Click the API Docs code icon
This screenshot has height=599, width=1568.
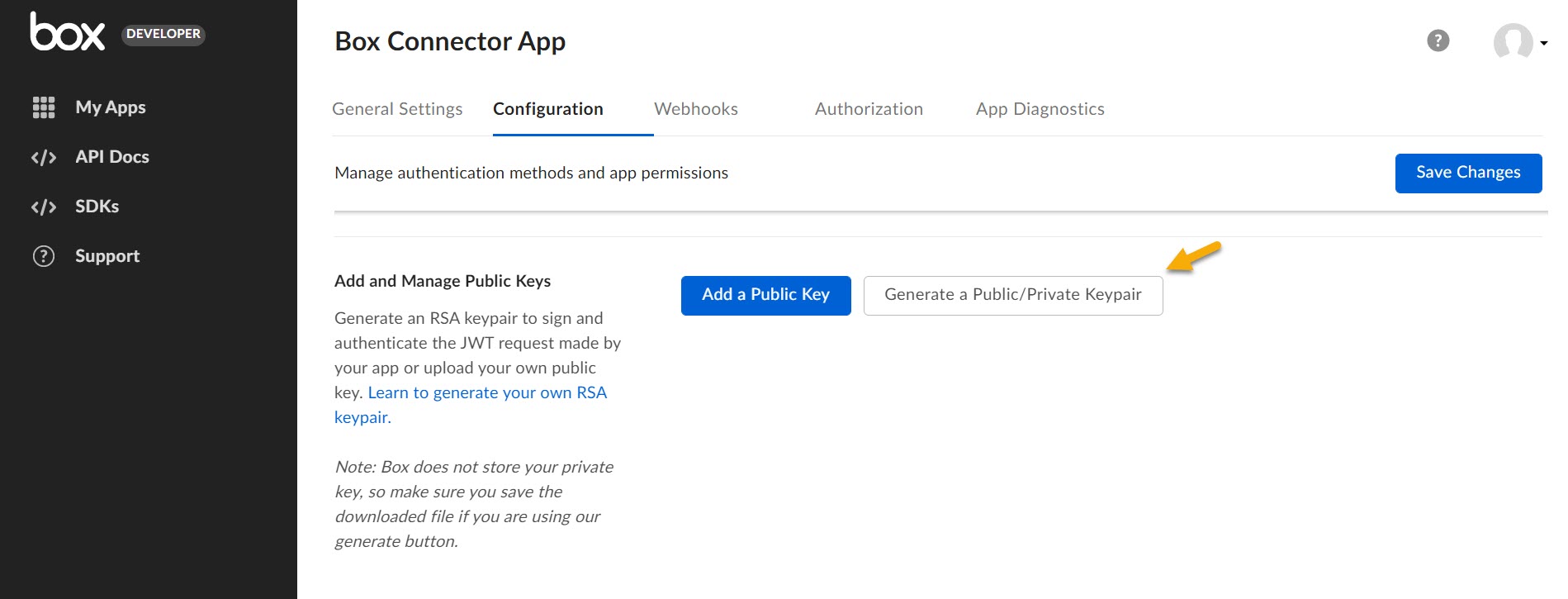click(44, 157)
